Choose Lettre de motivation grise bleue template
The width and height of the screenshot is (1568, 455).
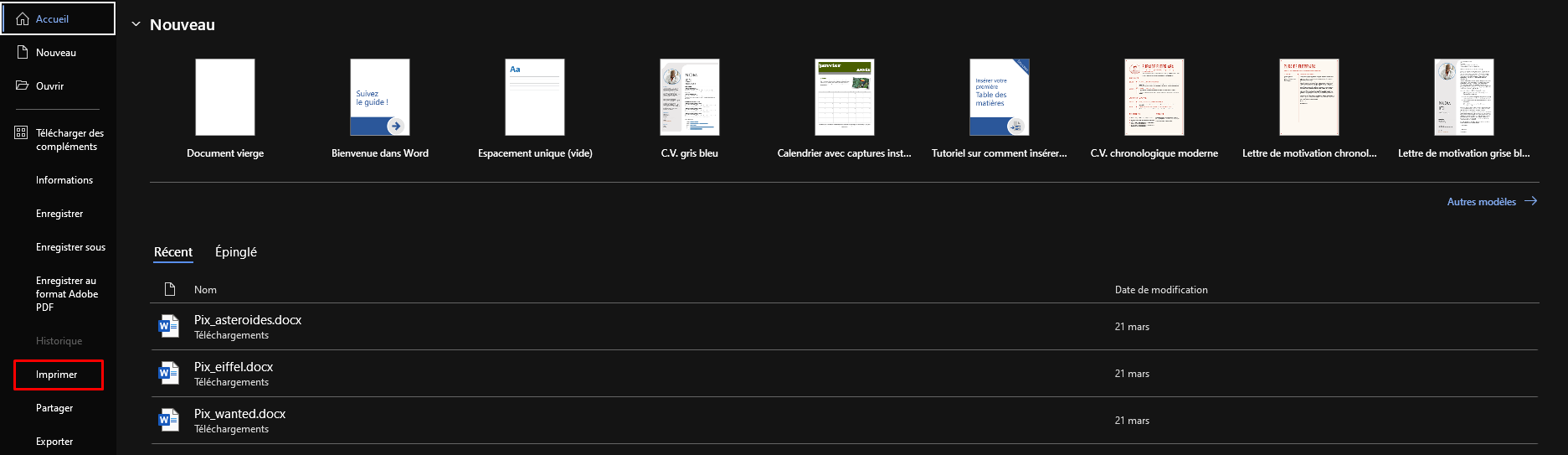pos(1464,108)
